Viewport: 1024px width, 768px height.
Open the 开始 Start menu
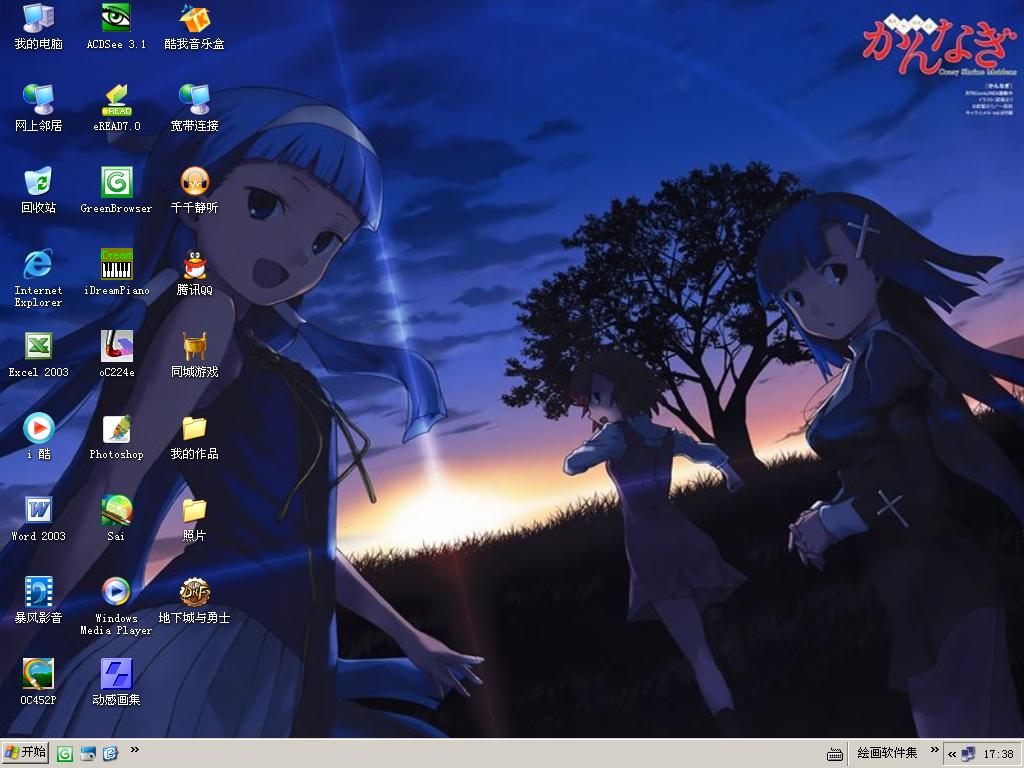[x=25, y=753]
